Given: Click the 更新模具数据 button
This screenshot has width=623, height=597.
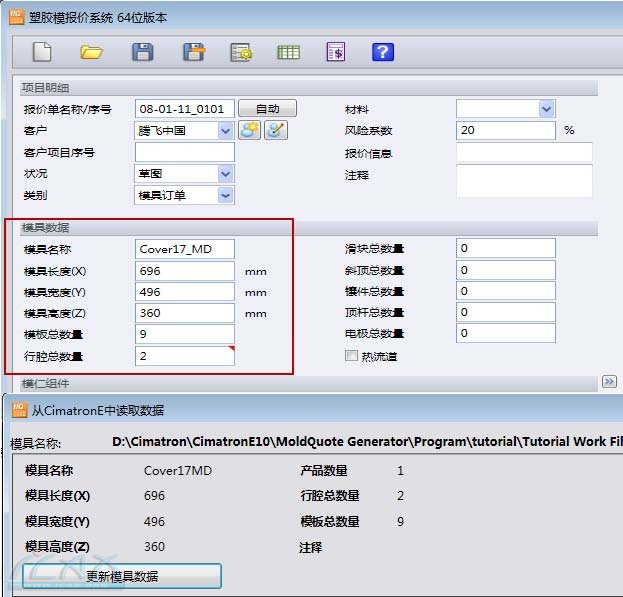Looking at the screenshot, I should click(122, 576).
